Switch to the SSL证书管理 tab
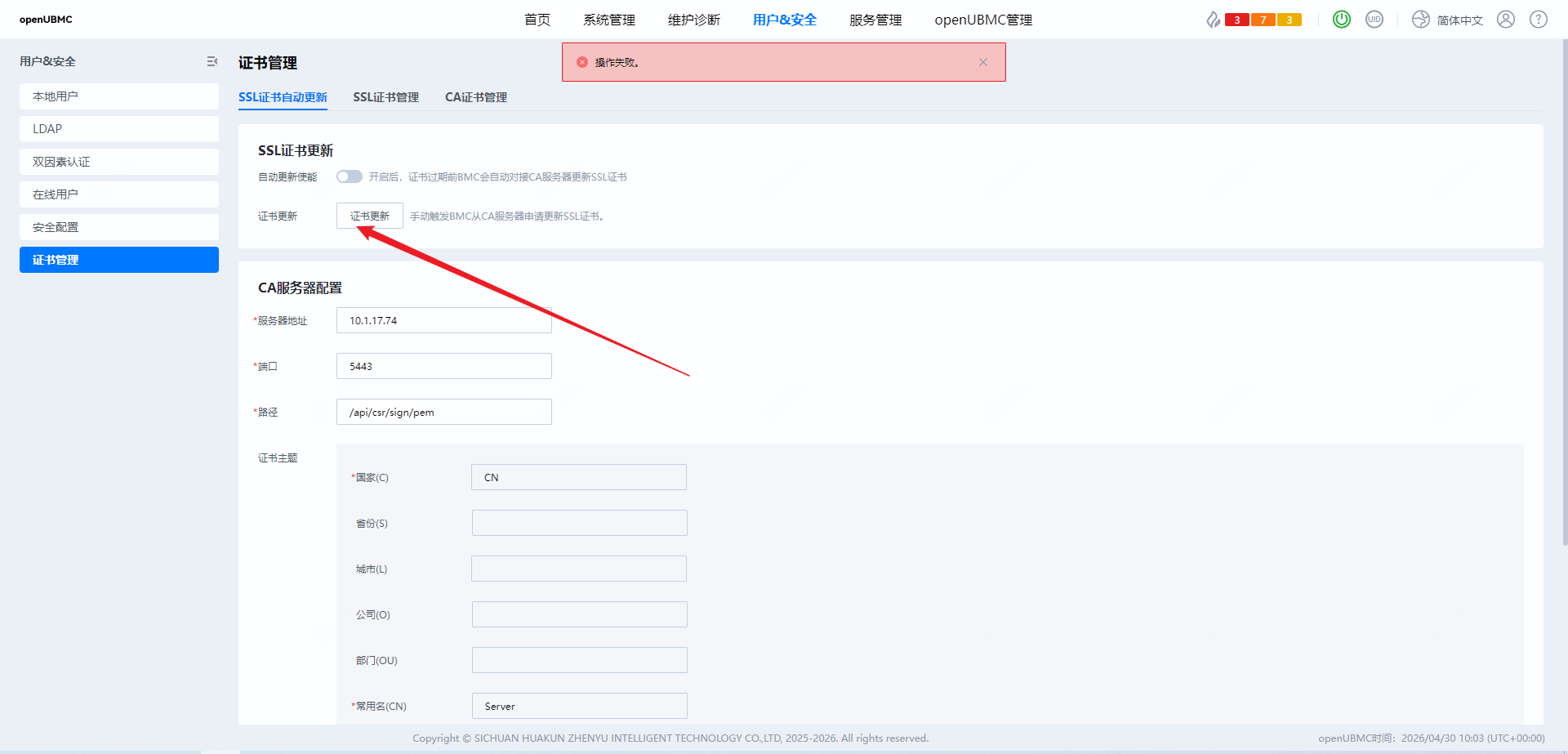Image resolution: width=1568 pixels, height=754 pixels. (385, 97)
